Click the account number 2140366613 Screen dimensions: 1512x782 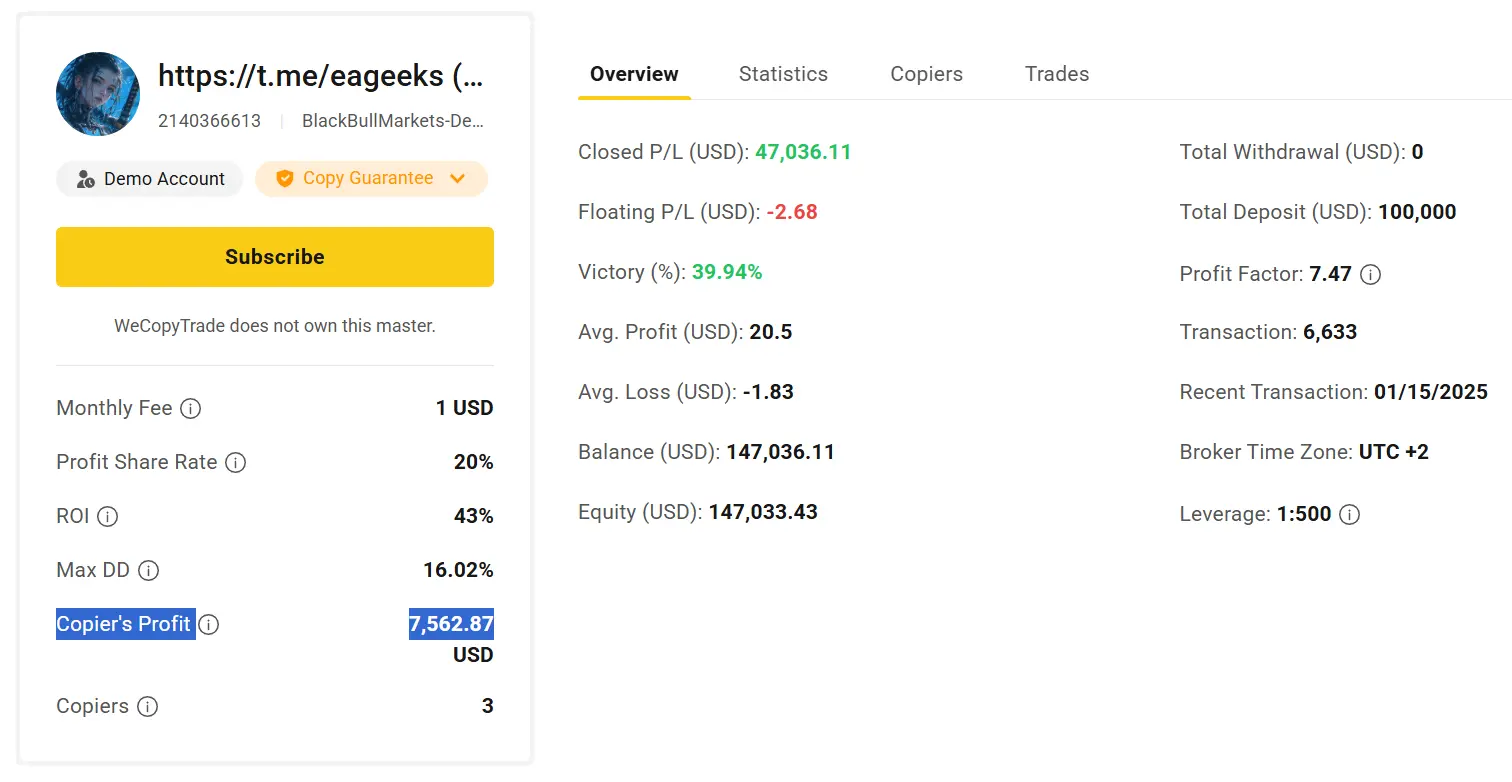(209, 121)
